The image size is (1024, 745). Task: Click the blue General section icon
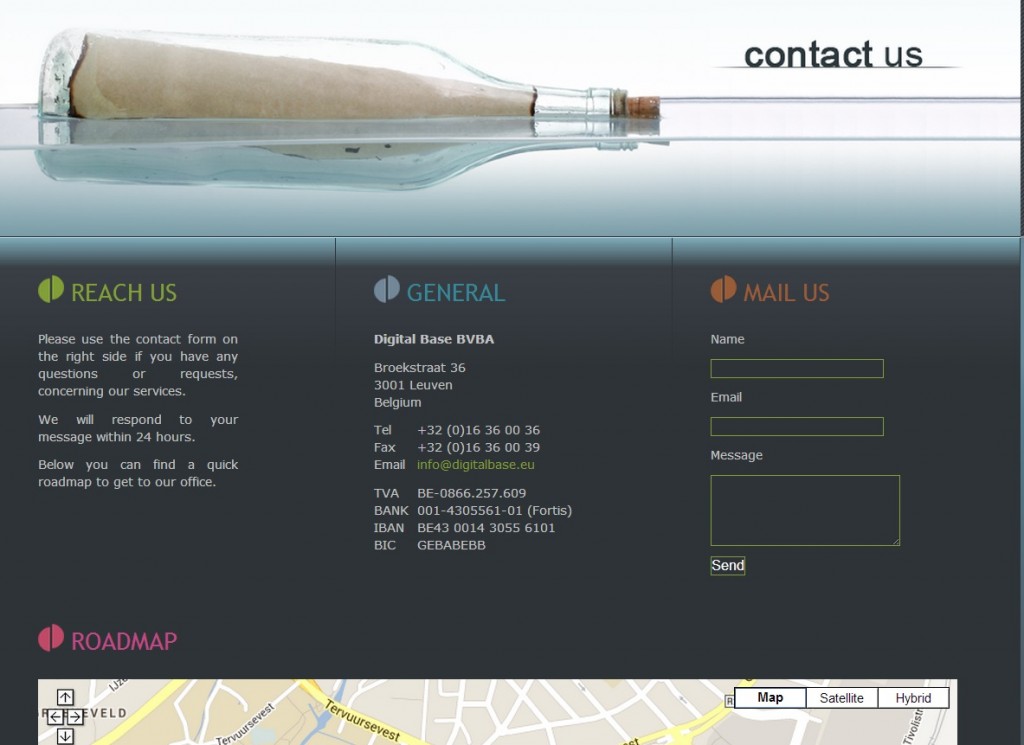tap(387, 289)
